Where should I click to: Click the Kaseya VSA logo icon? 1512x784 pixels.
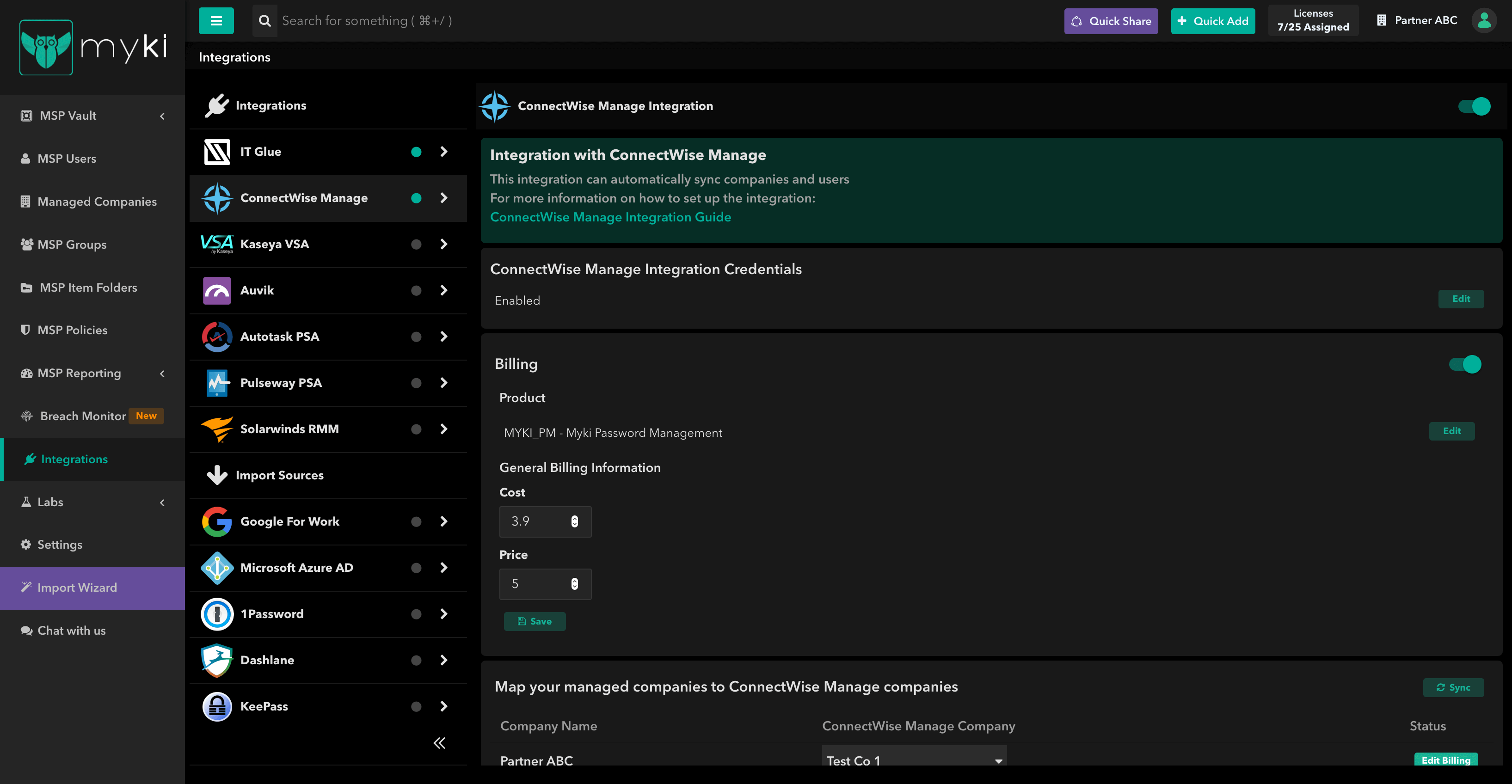(x=217, y=244)
